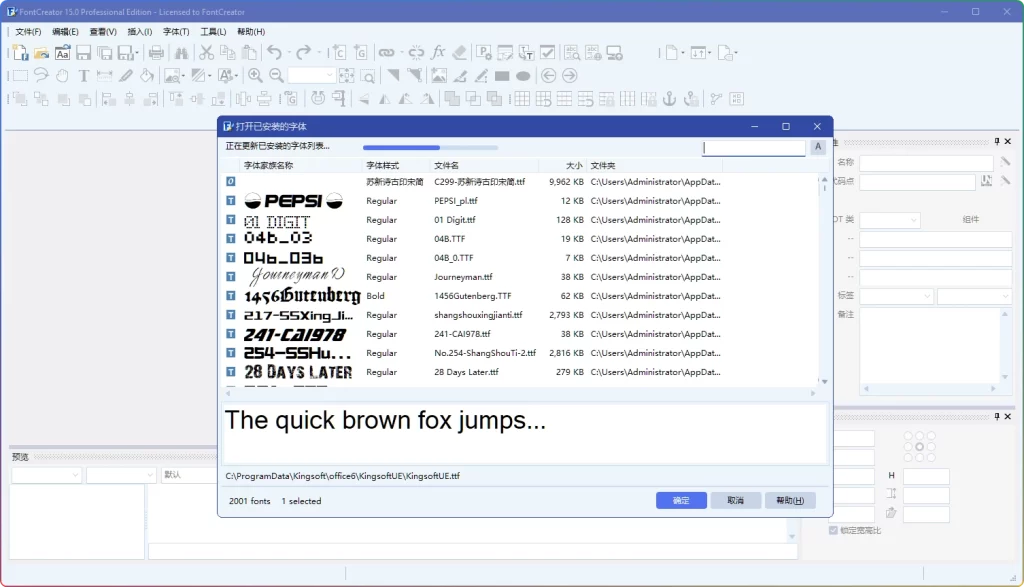Image resolution: width=1024 pixels, height=587 pixels.
Task: Click the 取消 button to cancel
Action: pyautogui.click(x=736, y=500)
